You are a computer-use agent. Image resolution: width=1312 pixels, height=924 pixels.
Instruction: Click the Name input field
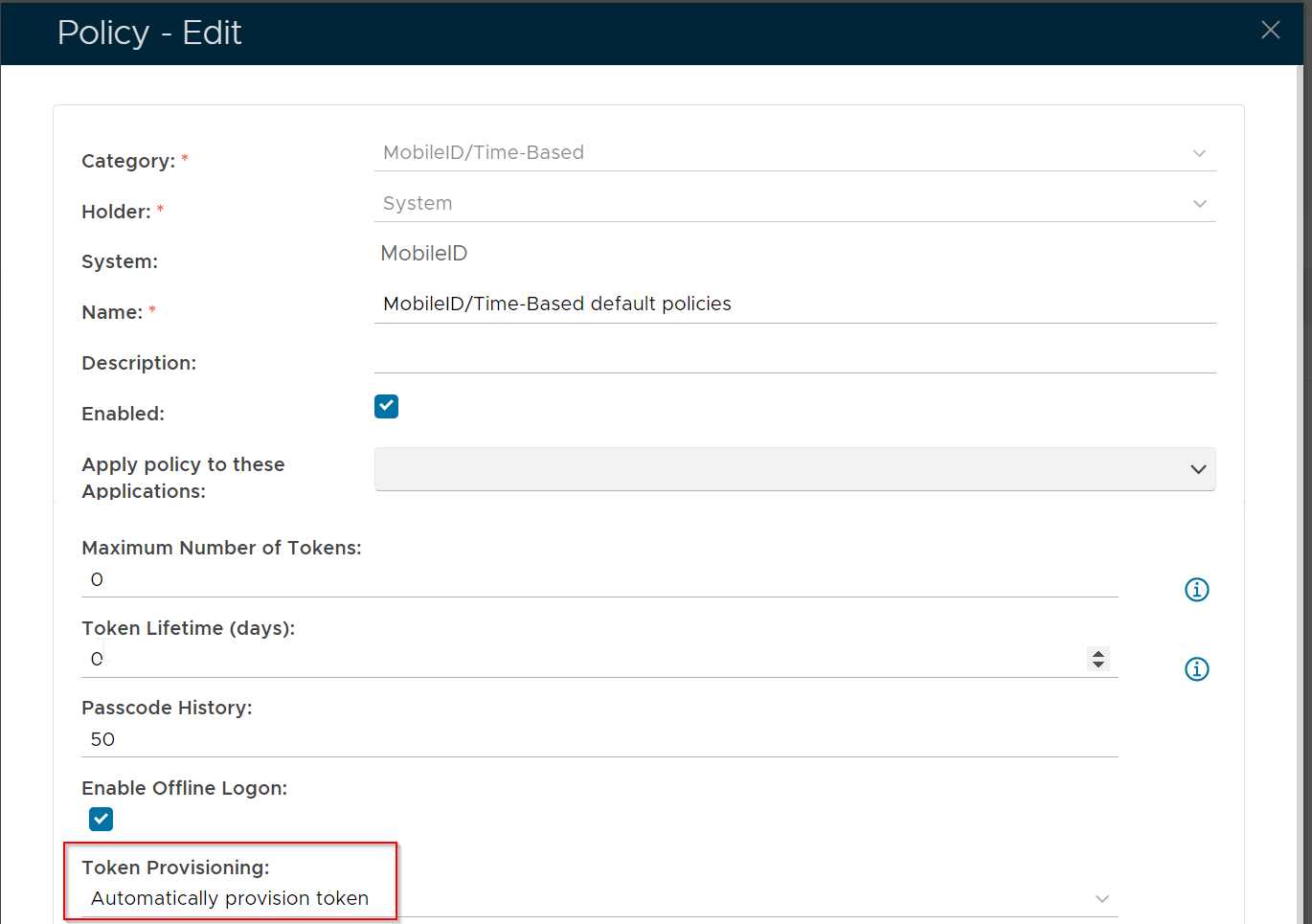click(x=794, y=304)
